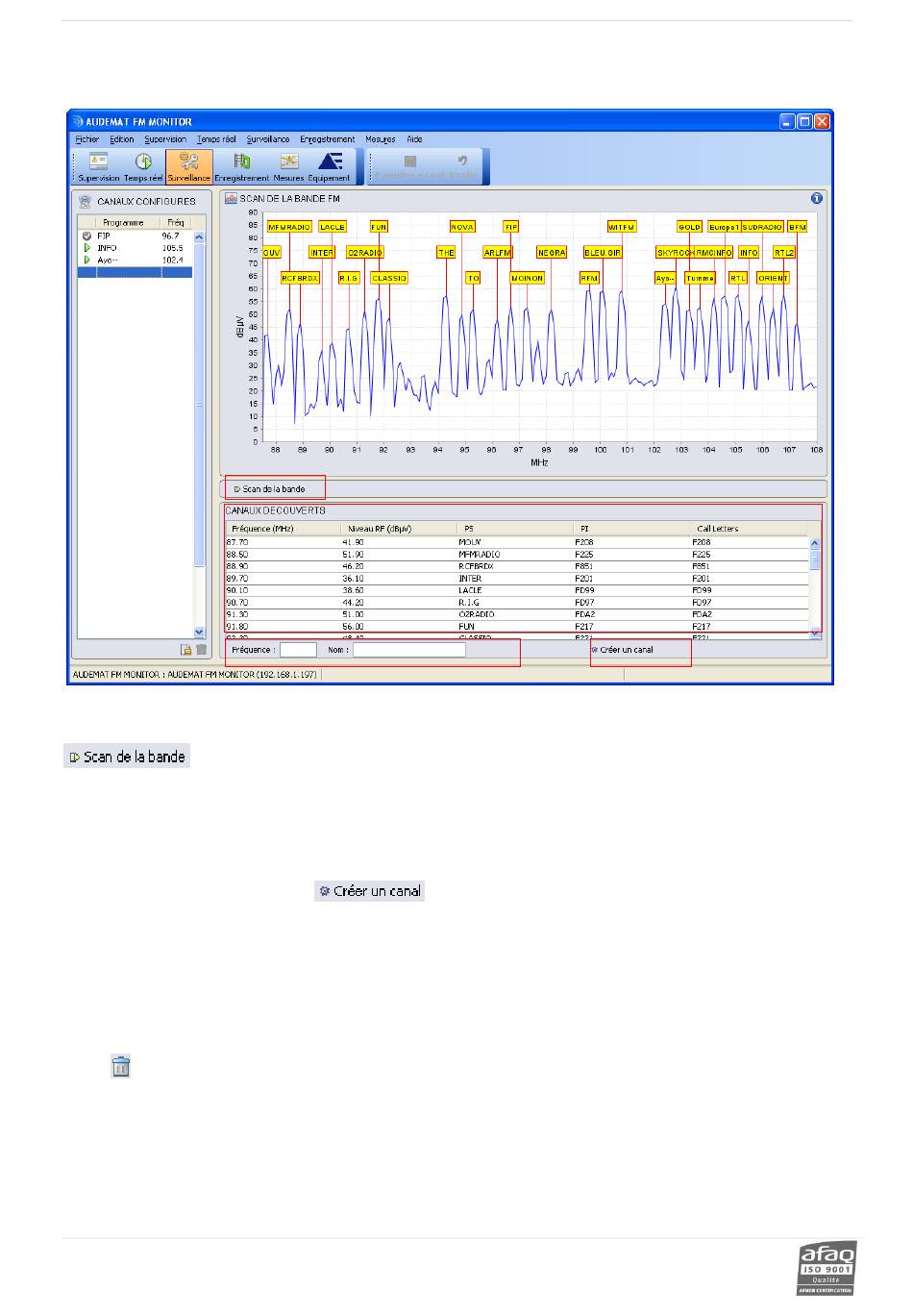This screenshot has height=1316, width=913.
Task: Click the up arrow of the configured channels scrollbar
Action: coord(200,236)
